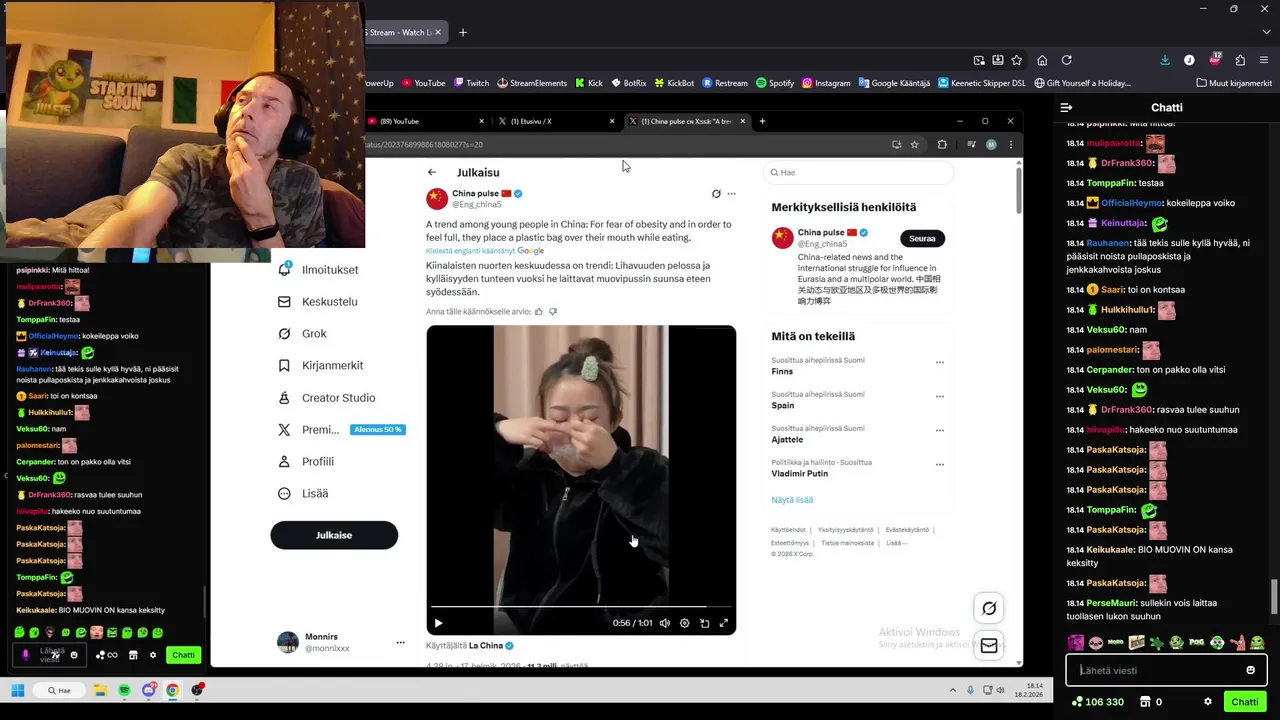The height and width of the screenshot is (720, 1280).
Task: Open the Spotify bookmark
Action: tap(775, 83)
